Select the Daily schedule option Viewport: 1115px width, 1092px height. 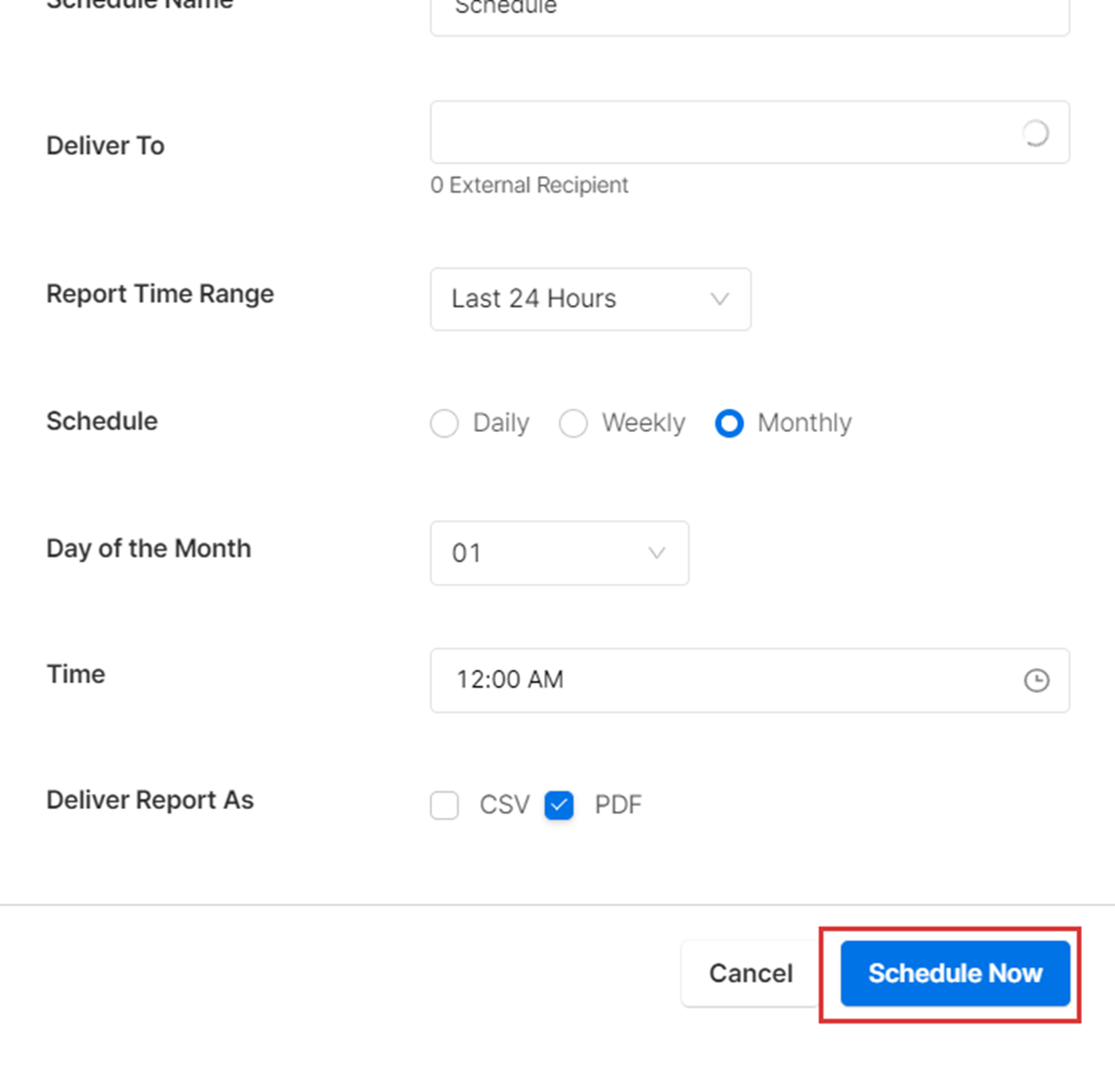coord(444,423)
